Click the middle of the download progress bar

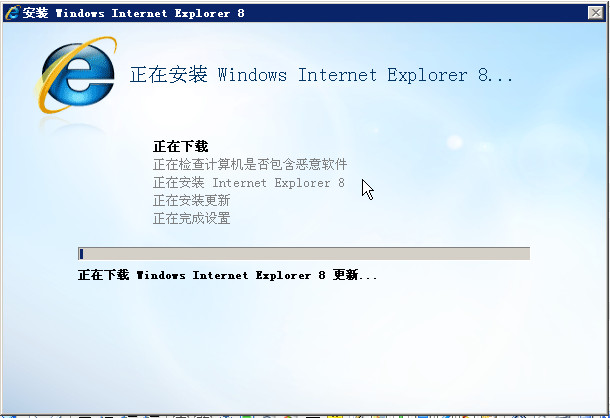[x=304, y=253]
